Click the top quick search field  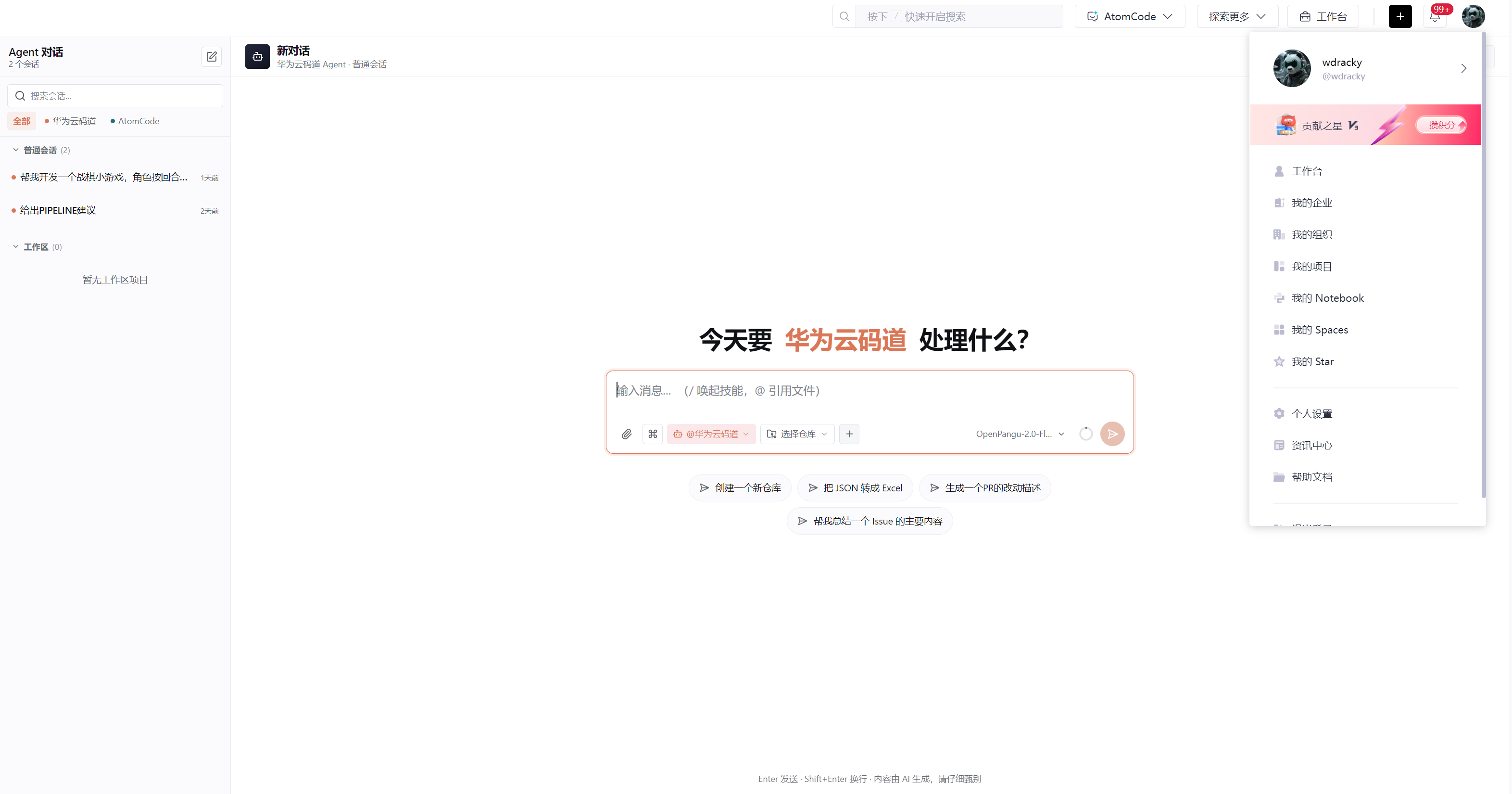[959, 16]
